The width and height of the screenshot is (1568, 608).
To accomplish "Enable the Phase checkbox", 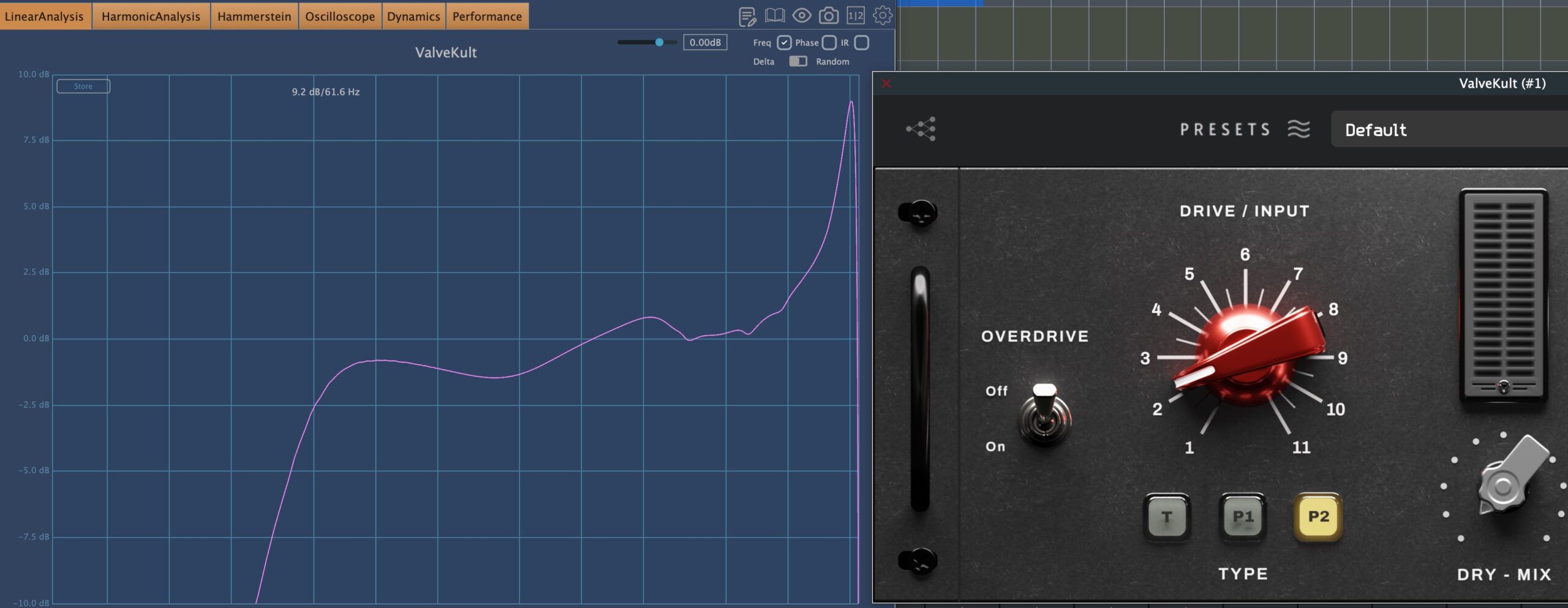I will click(x=829, y=43).
